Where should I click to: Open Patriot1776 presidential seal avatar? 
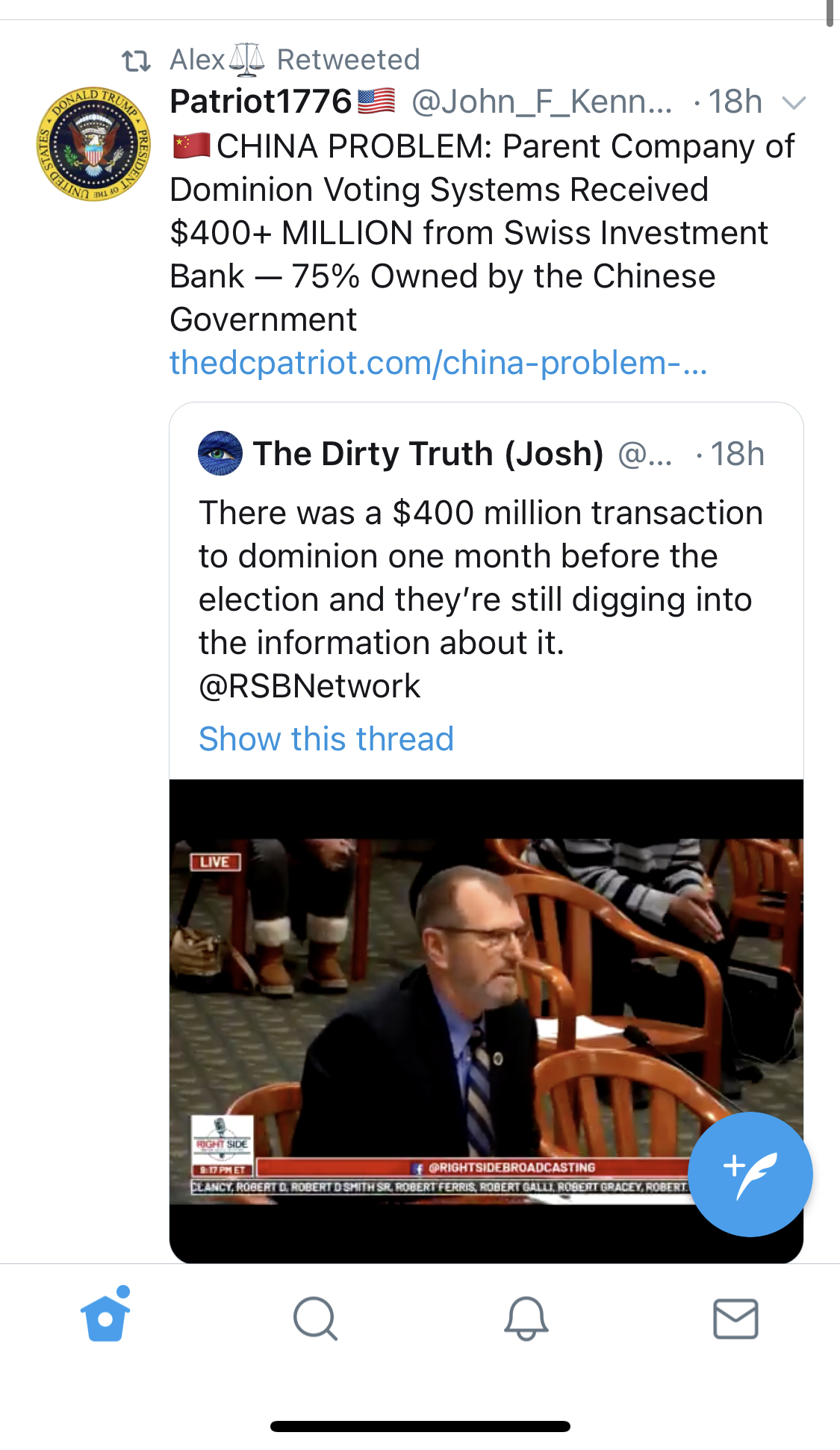click(93, 144)
